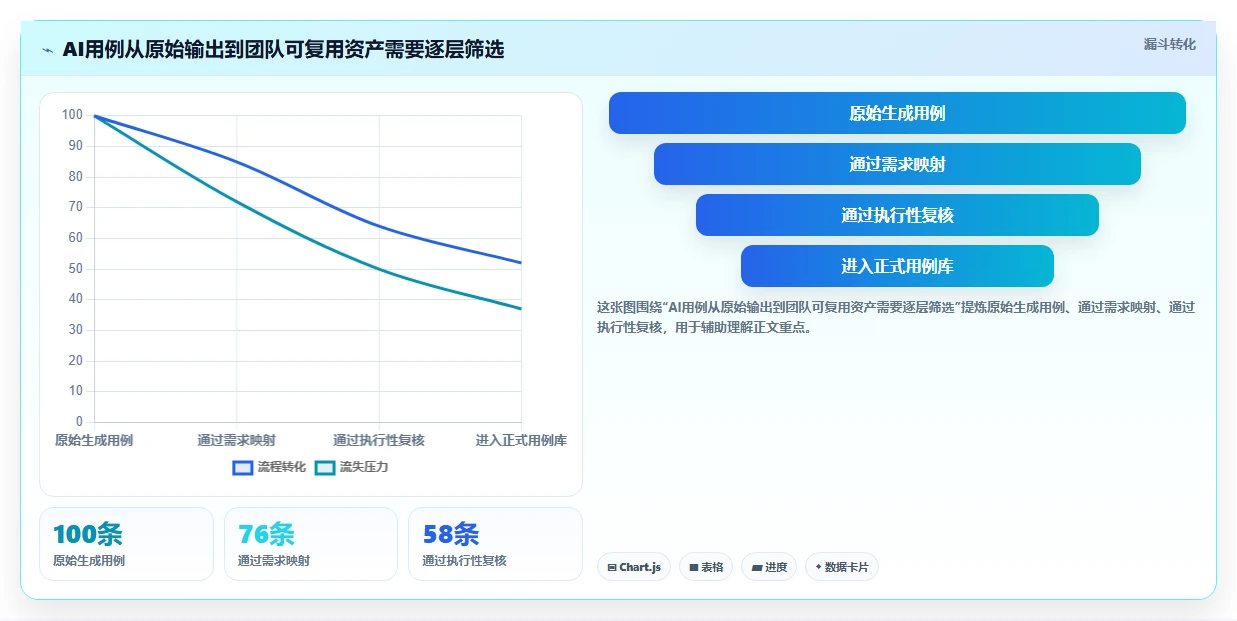Click the 数据卡片 tag icon
The width and height of the screenshot is (1237, 621).
pos(818,567)
